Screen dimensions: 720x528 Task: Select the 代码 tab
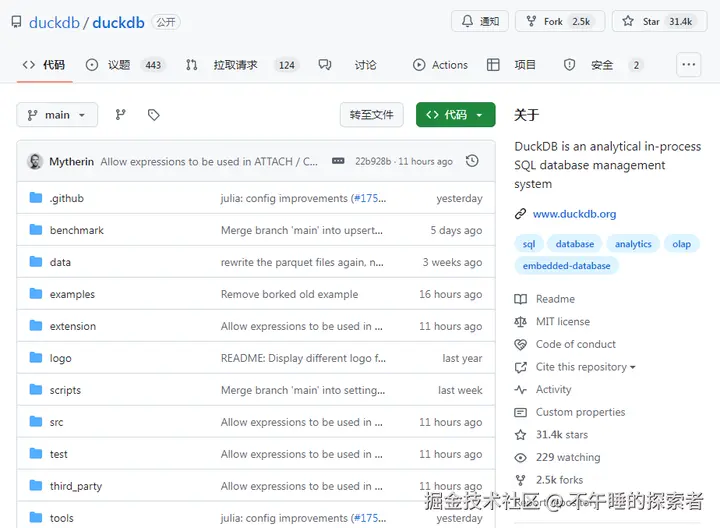click(x=44, y=65)
